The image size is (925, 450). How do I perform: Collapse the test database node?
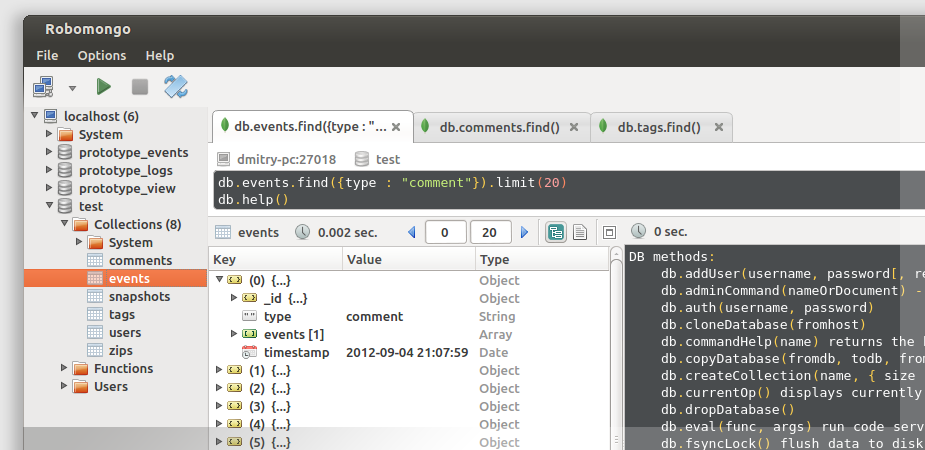tap(50, 206)
